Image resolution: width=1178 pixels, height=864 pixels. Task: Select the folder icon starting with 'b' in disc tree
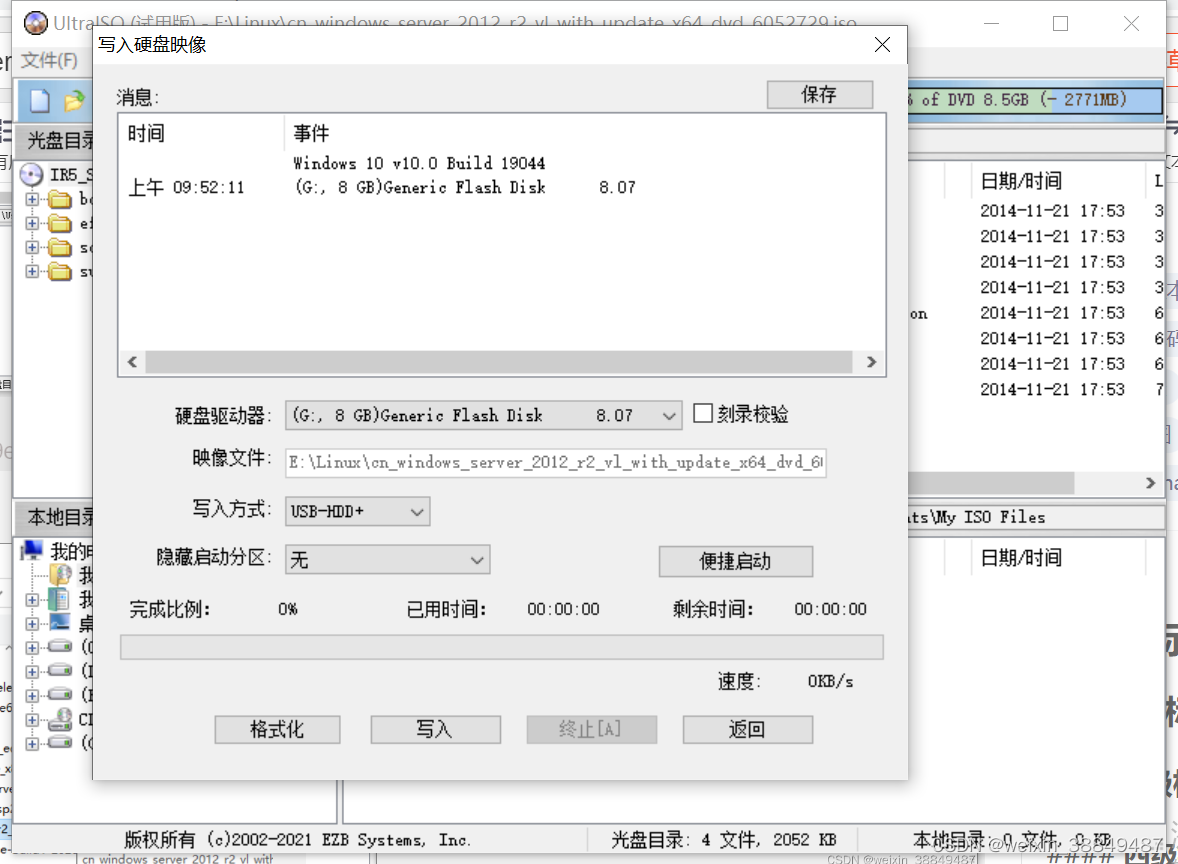[60, 199]
